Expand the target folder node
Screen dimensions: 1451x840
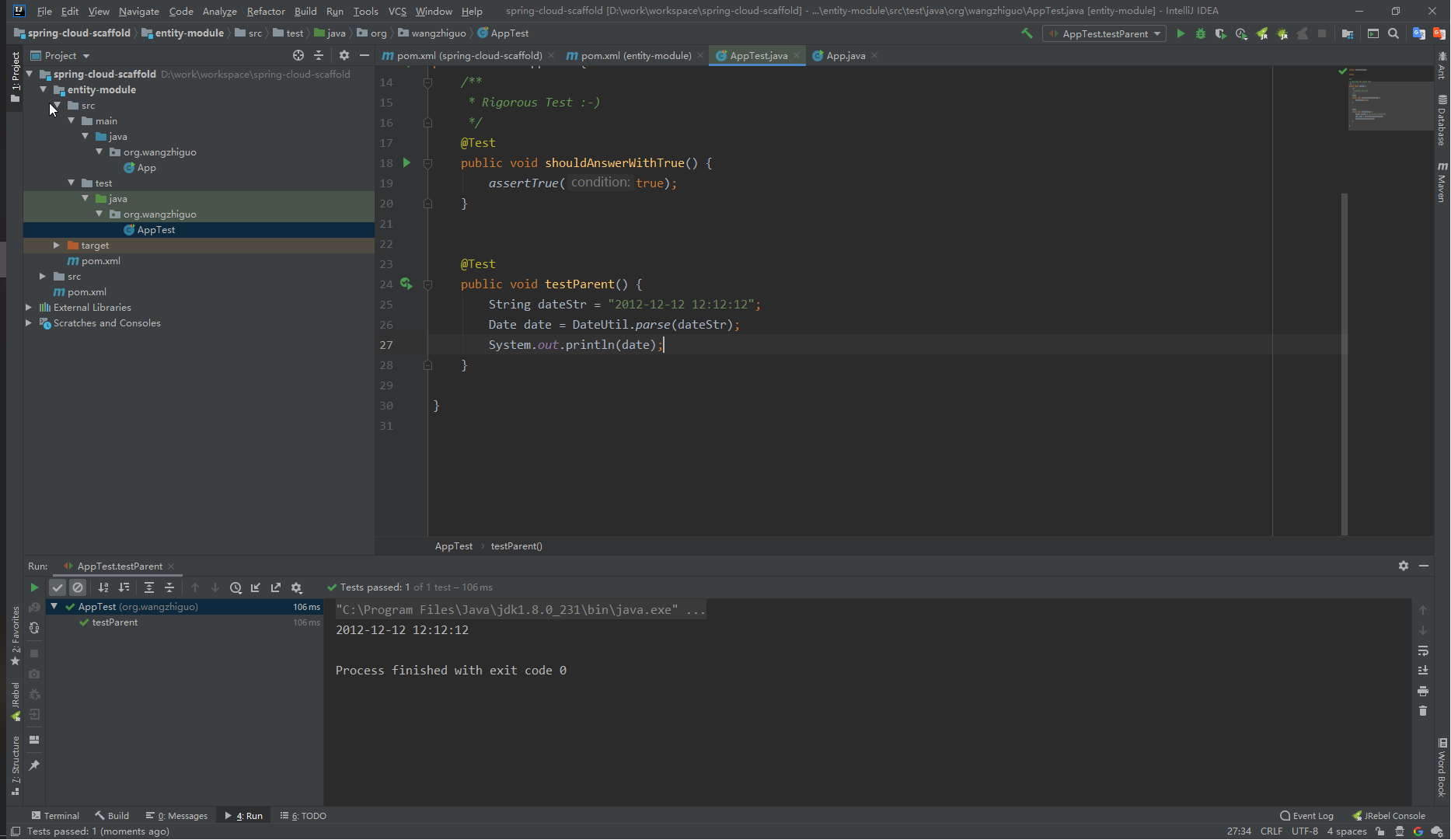click(x=57, y=245)
